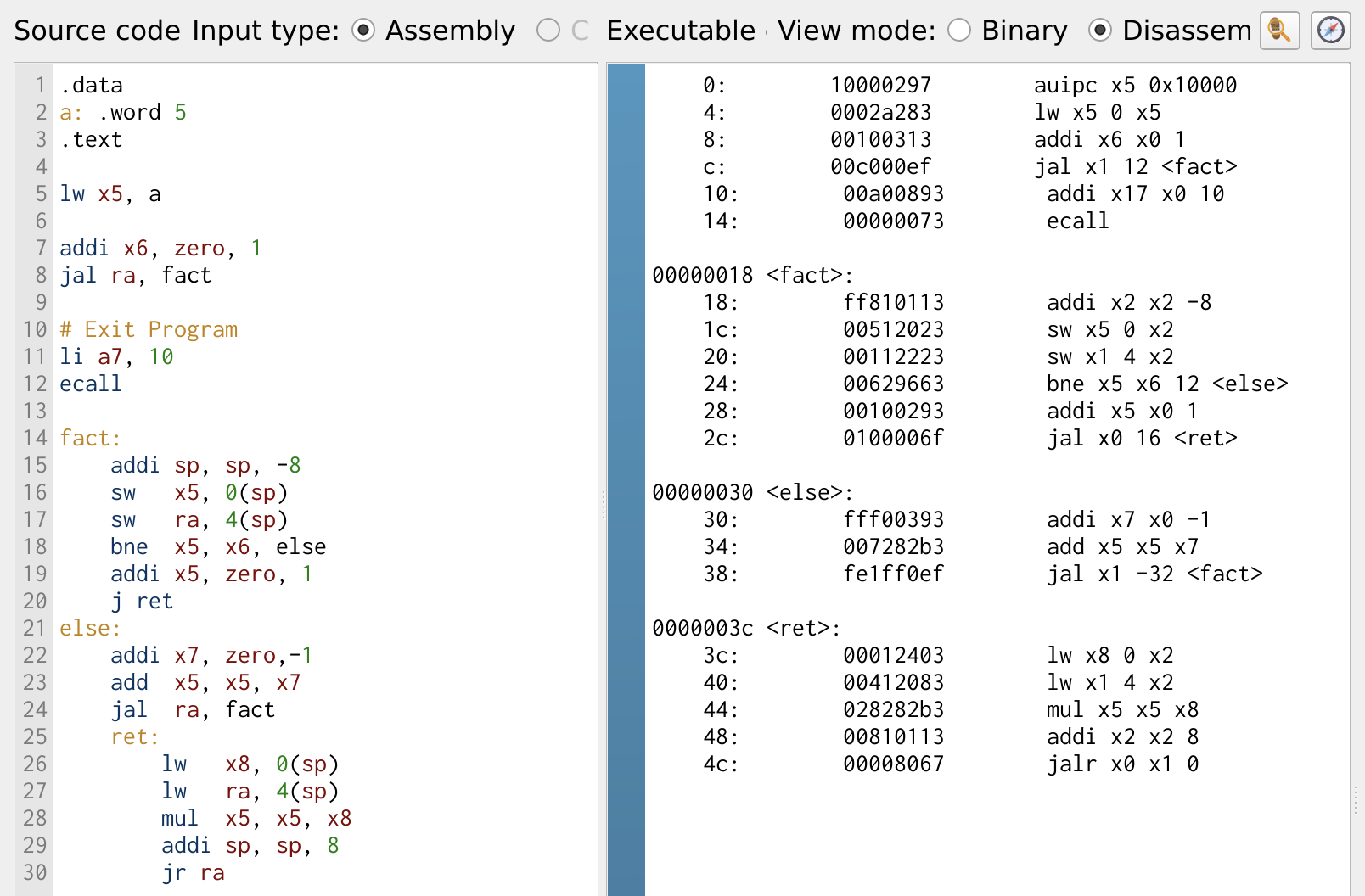Screen dimensions: 1365x896
Task: Click machine code 'fe1ff0ef' in the disassembly
Action: [x=894, y=574]
